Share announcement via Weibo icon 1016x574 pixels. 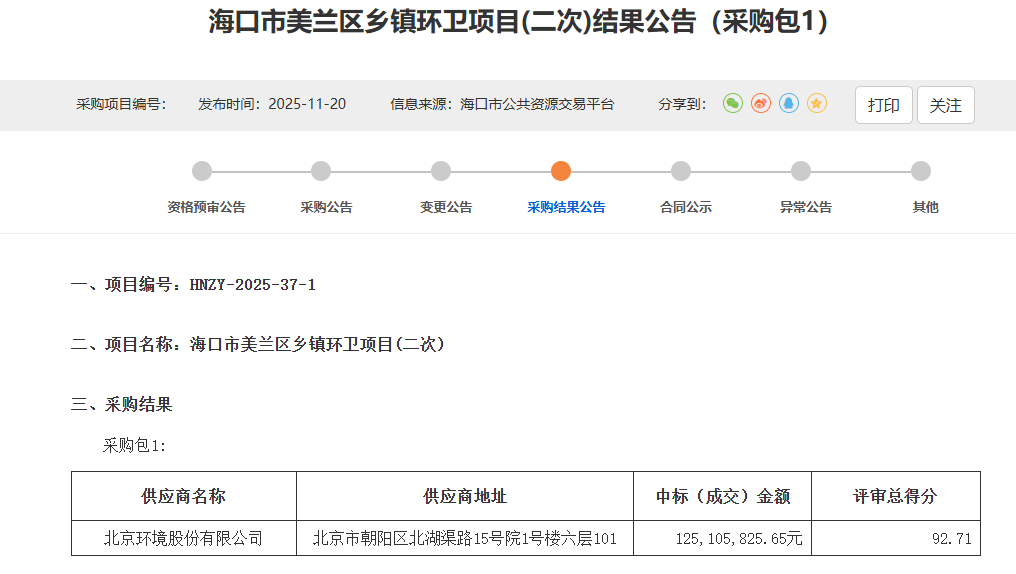coord(761,104)
